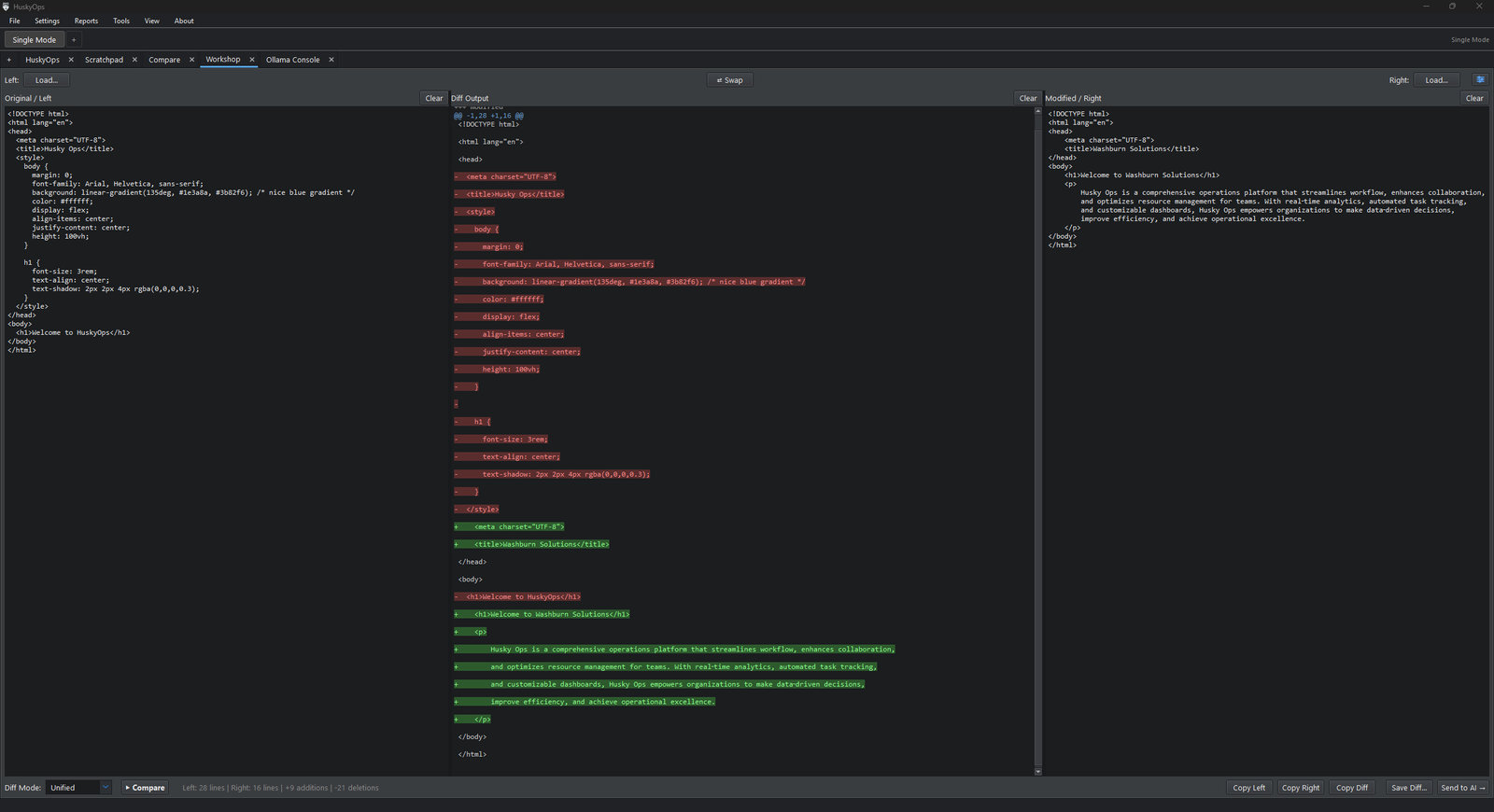Clear the Modified / Right pane

(x=1474, y=98)
